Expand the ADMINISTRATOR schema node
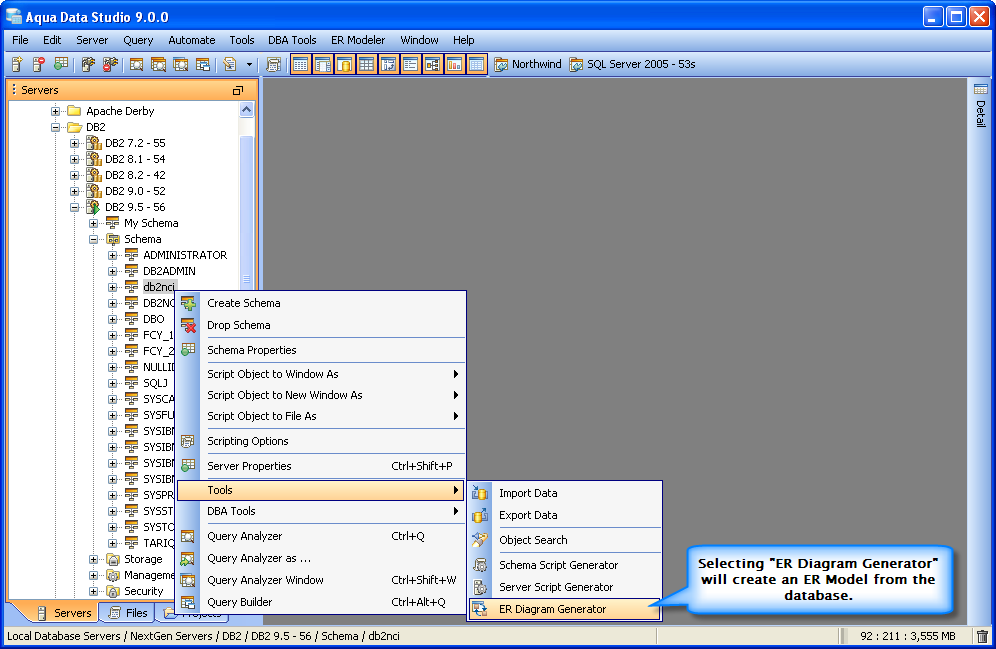This screenshot has width=996, height=649. click(112, 255)
